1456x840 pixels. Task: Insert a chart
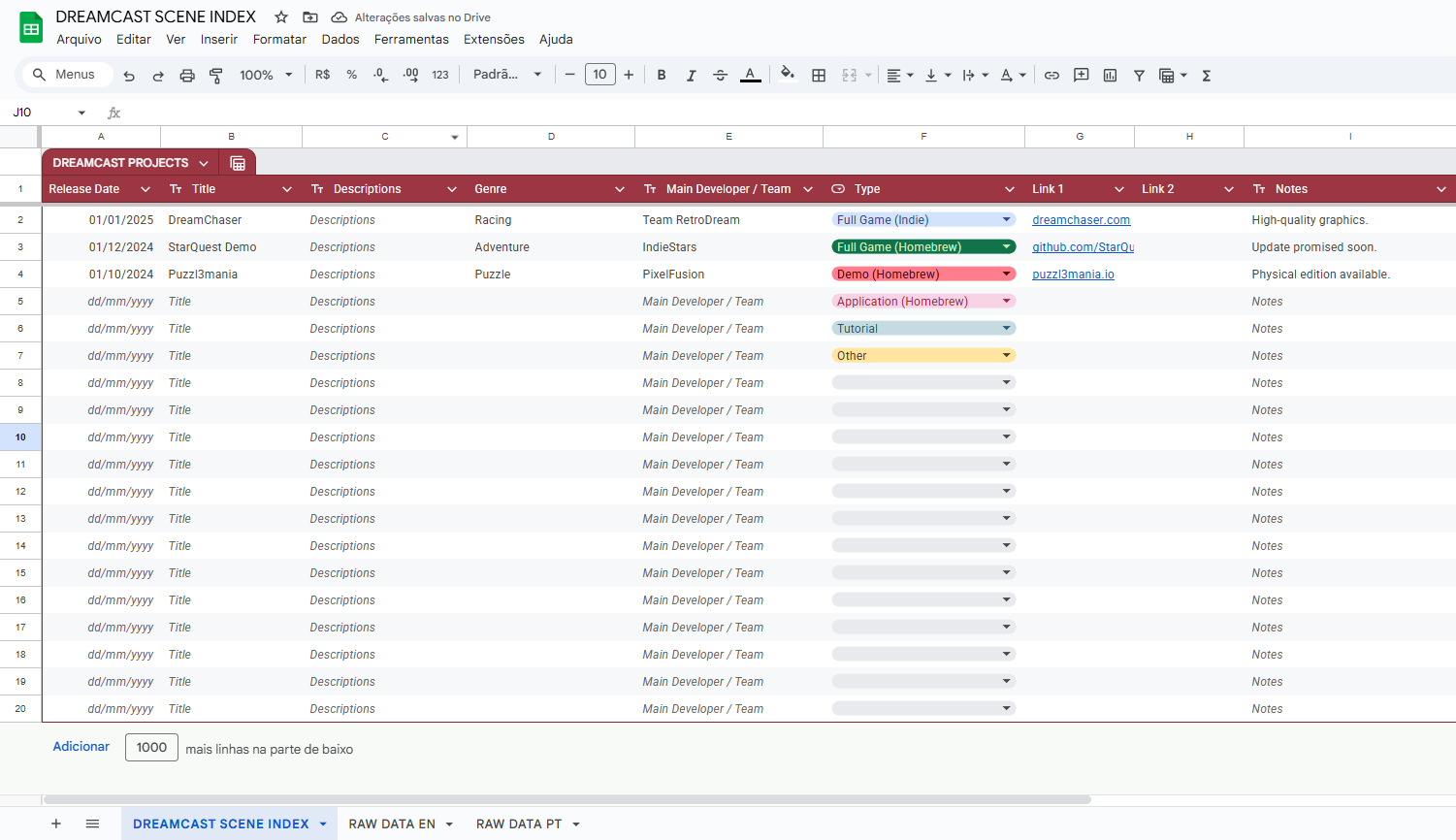[x=1110, y=75]
